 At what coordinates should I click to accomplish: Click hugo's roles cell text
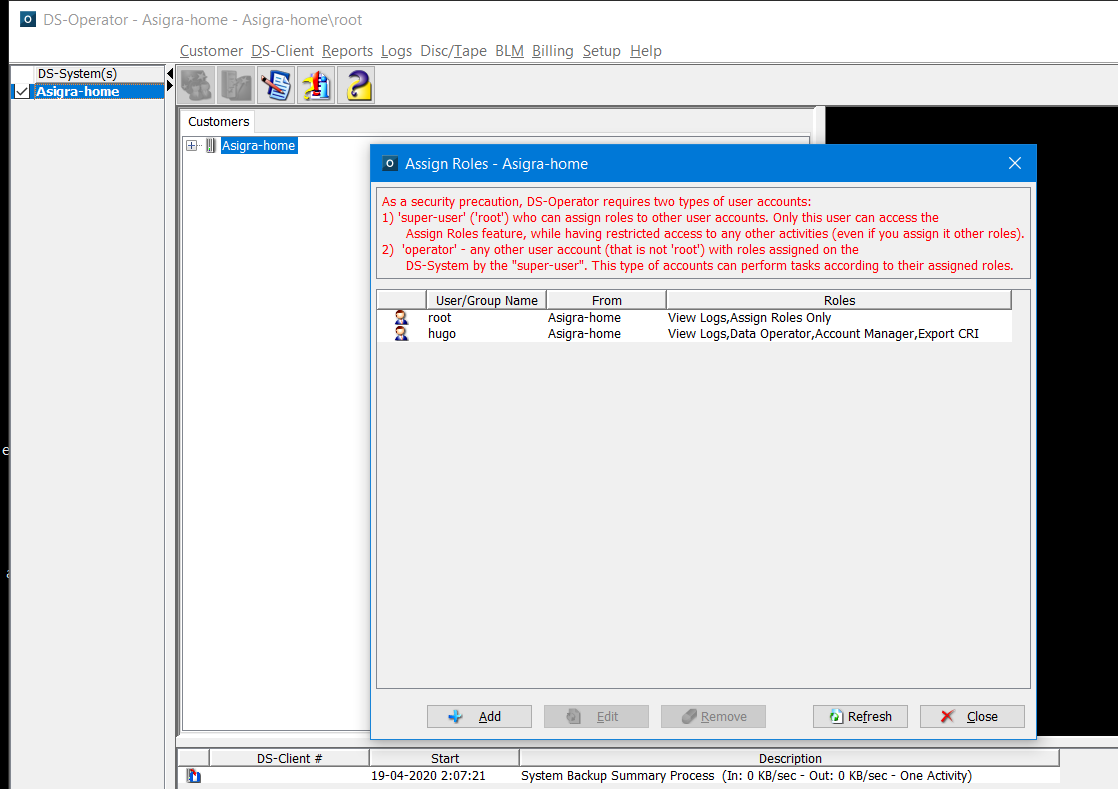click(x=823, y=334)
